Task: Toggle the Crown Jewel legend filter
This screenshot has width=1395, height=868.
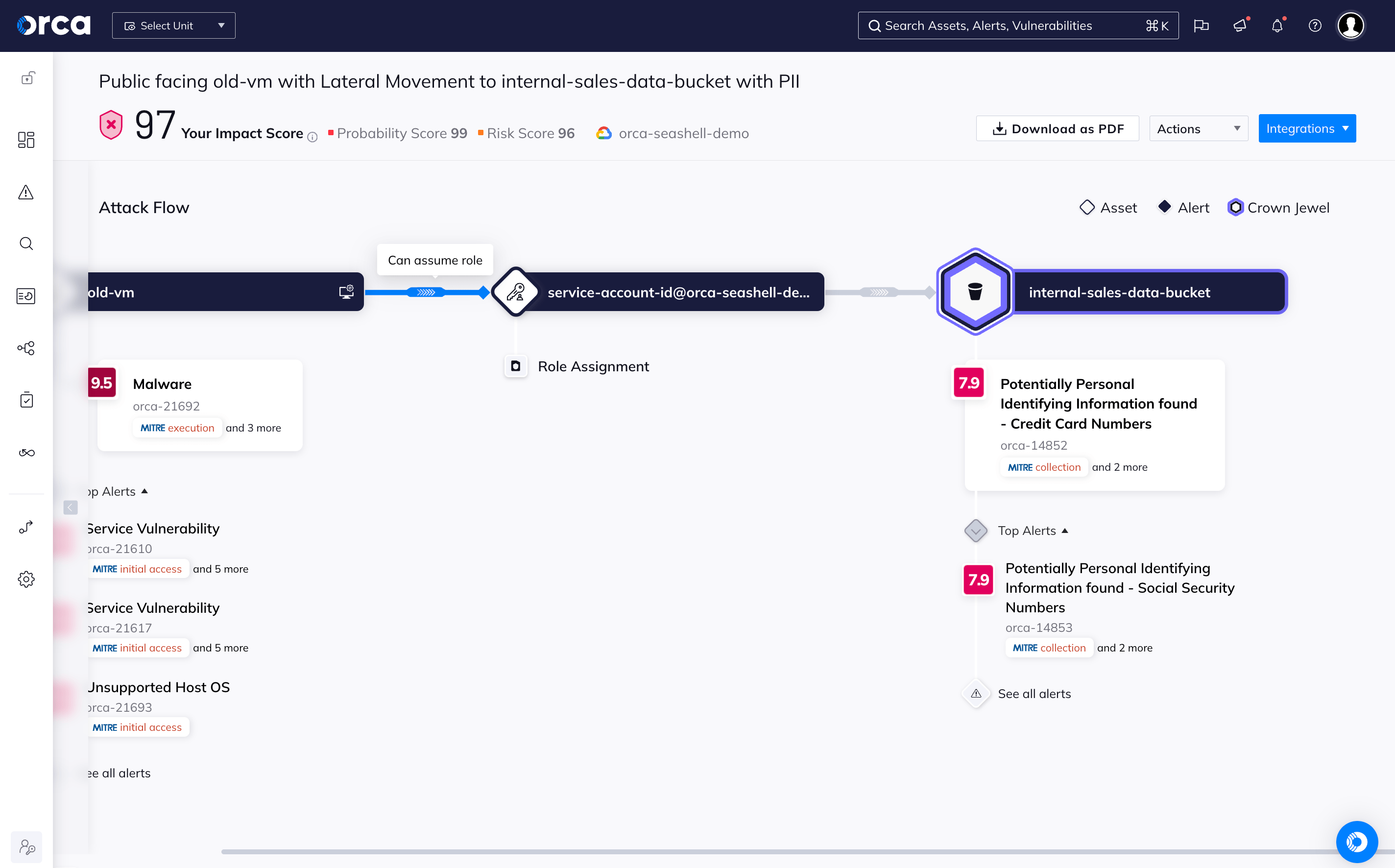Action: [x=1278, y=207]
